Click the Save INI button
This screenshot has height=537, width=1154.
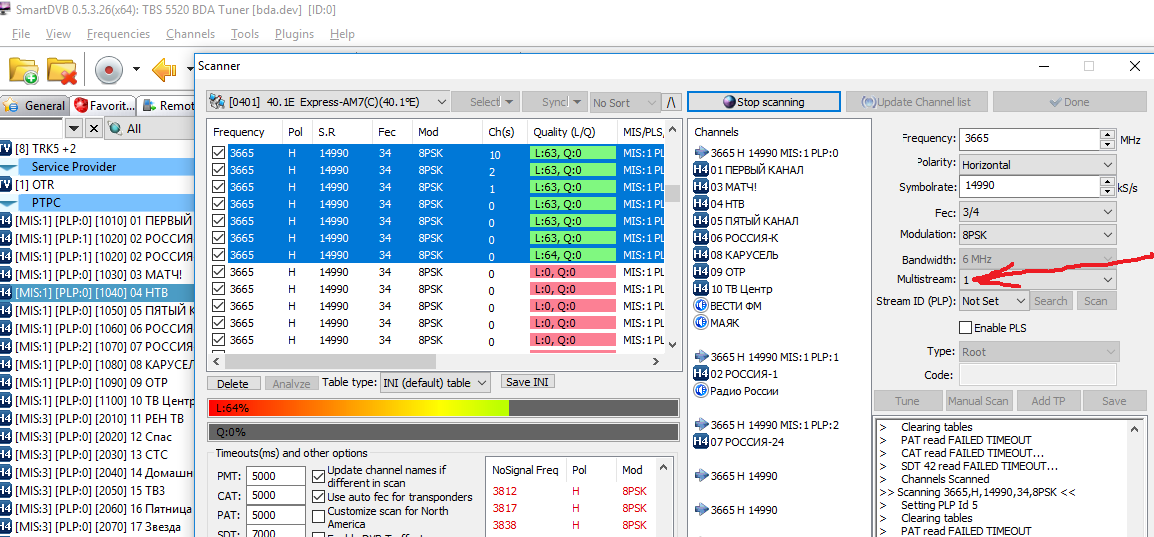point(527,382)
